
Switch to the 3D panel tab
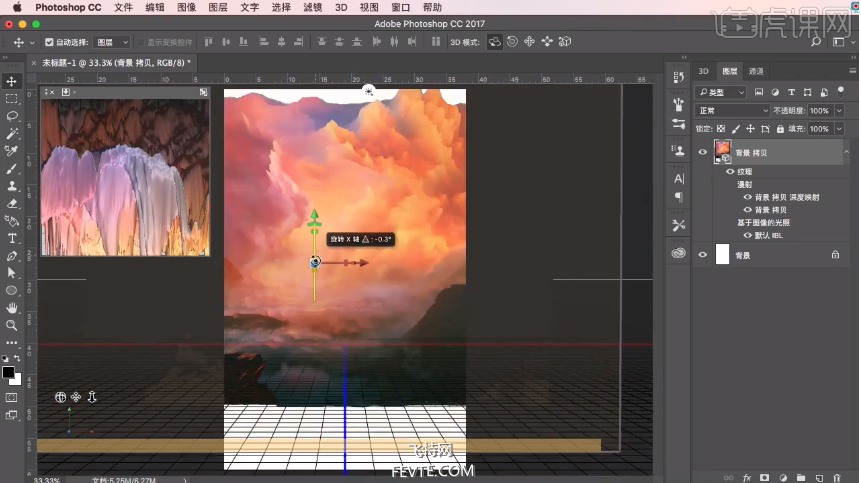point(703,72)
